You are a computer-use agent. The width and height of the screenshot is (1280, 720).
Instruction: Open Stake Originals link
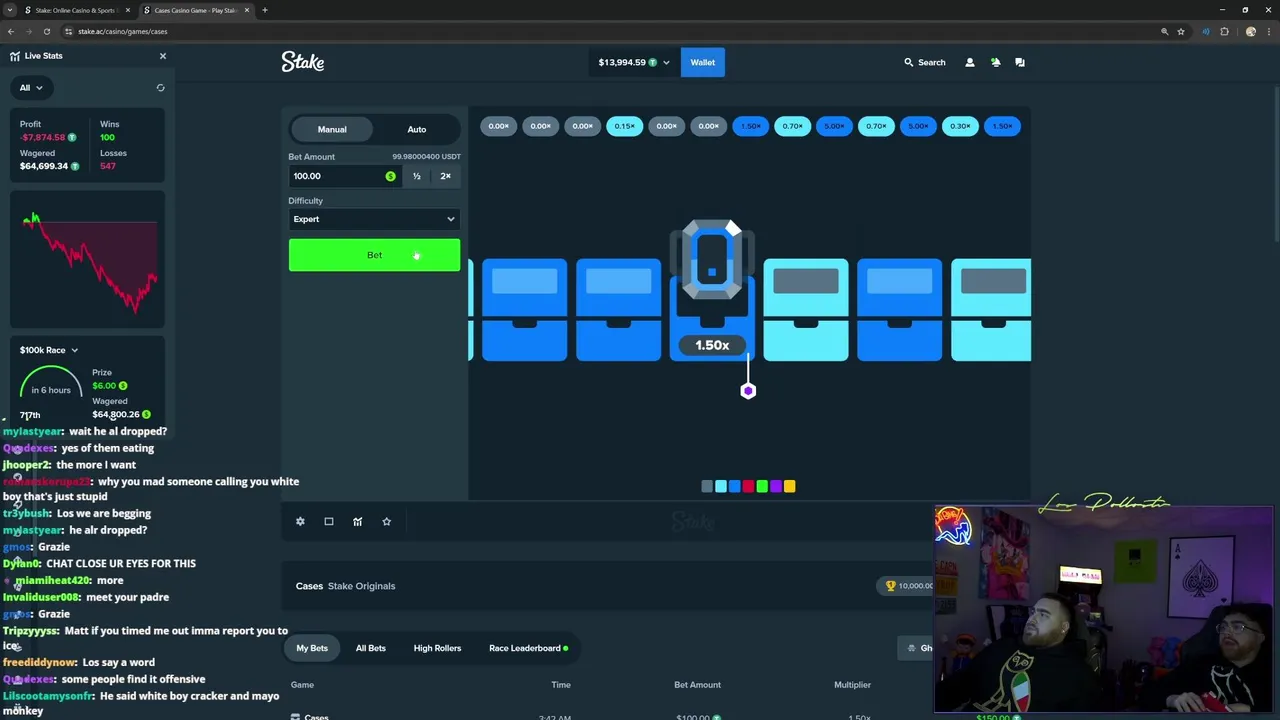(x=361, y=586)
